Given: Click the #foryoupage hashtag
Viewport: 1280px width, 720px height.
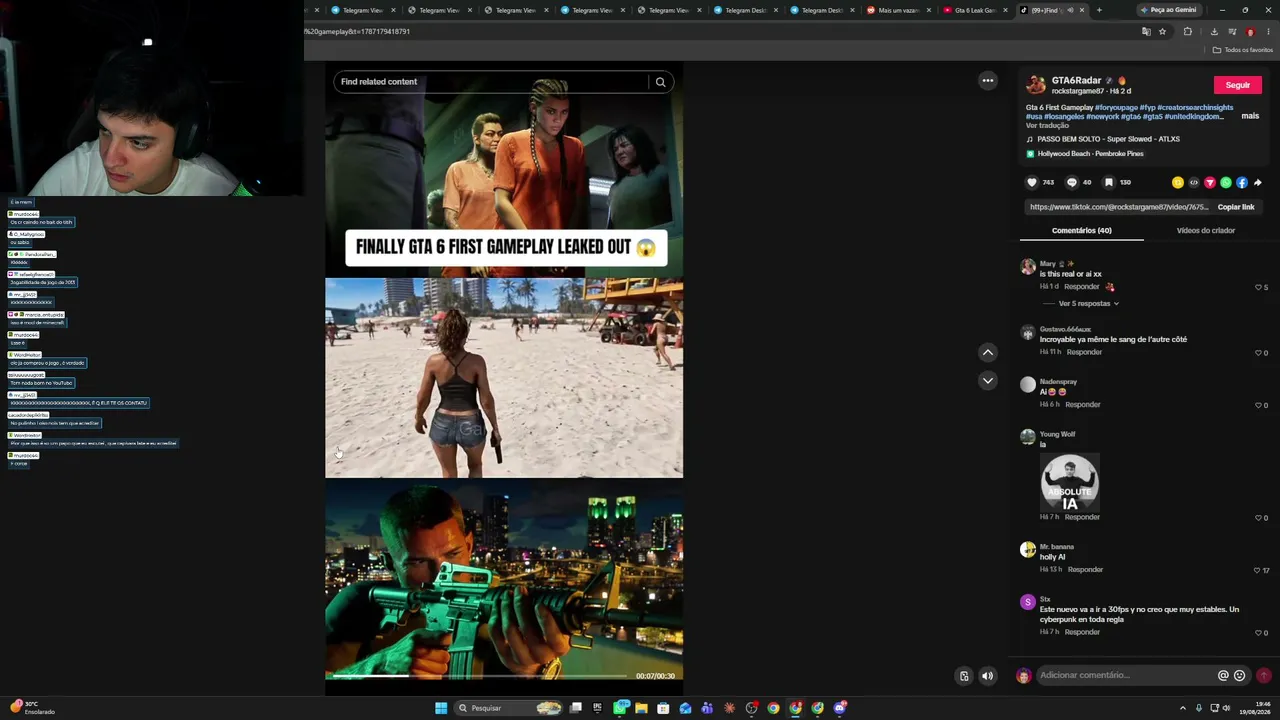Looking at the screenshot, I should (1116, 107).
